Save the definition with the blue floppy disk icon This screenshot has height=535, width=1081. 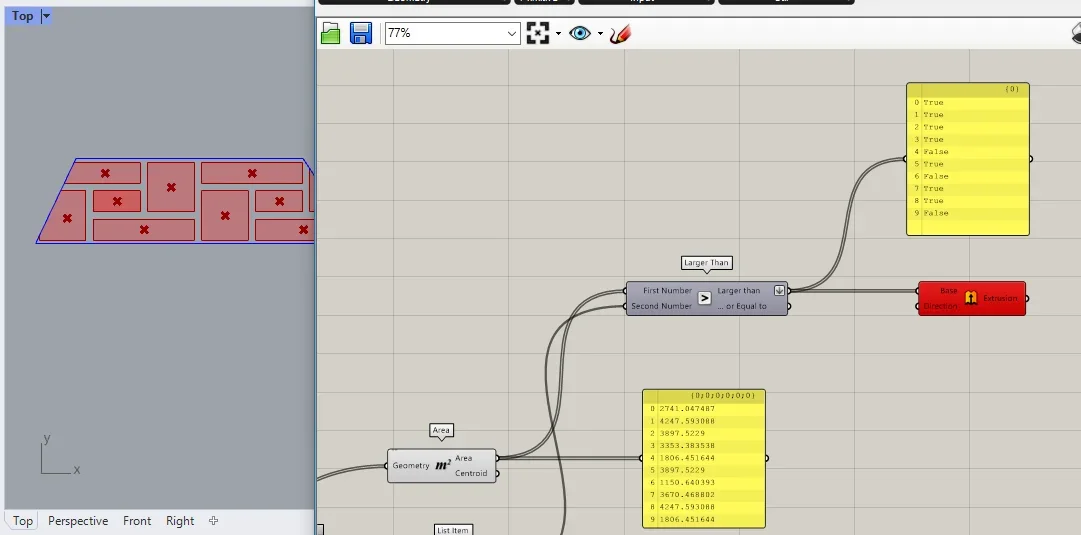[361, 33]
